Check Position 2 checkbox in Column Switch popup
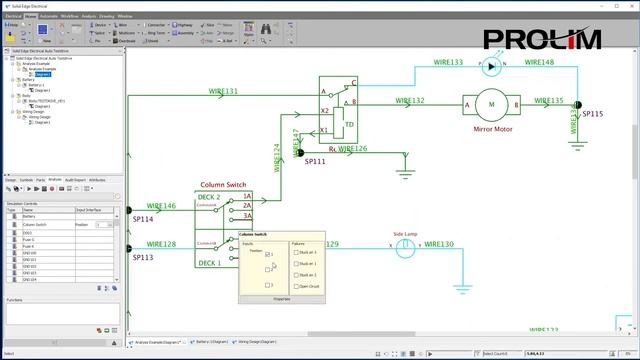Screen dimensions: 640x360 coord(268,269)
